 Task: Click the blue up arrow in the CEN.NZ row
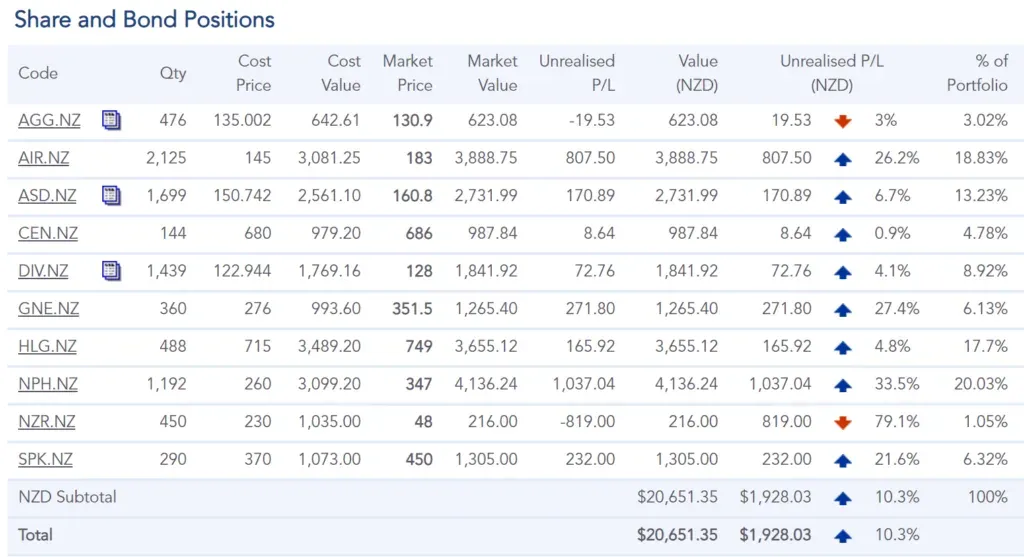(x=842, y=234)
